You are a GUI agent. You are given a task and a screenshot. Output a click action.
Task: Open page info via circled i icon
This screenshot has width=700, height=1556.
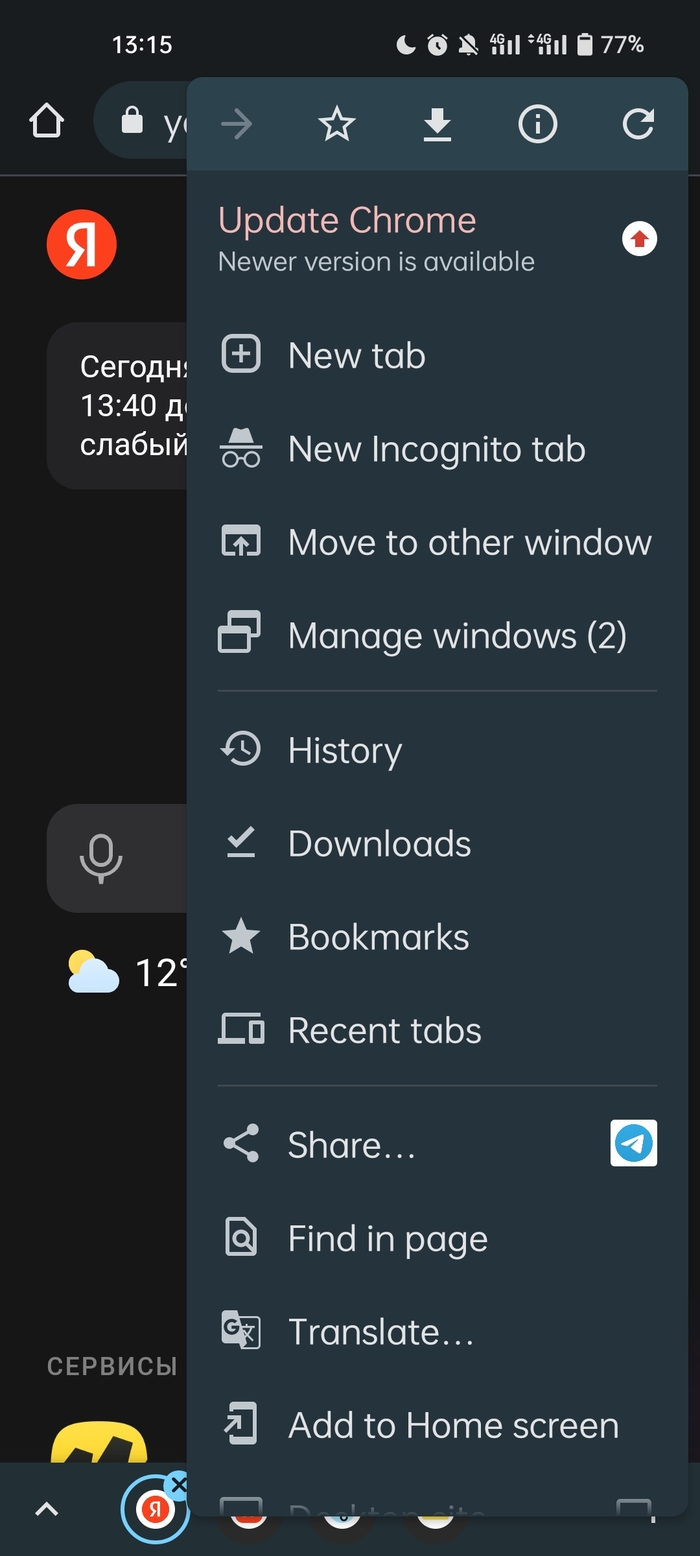[x=537, y=125]
